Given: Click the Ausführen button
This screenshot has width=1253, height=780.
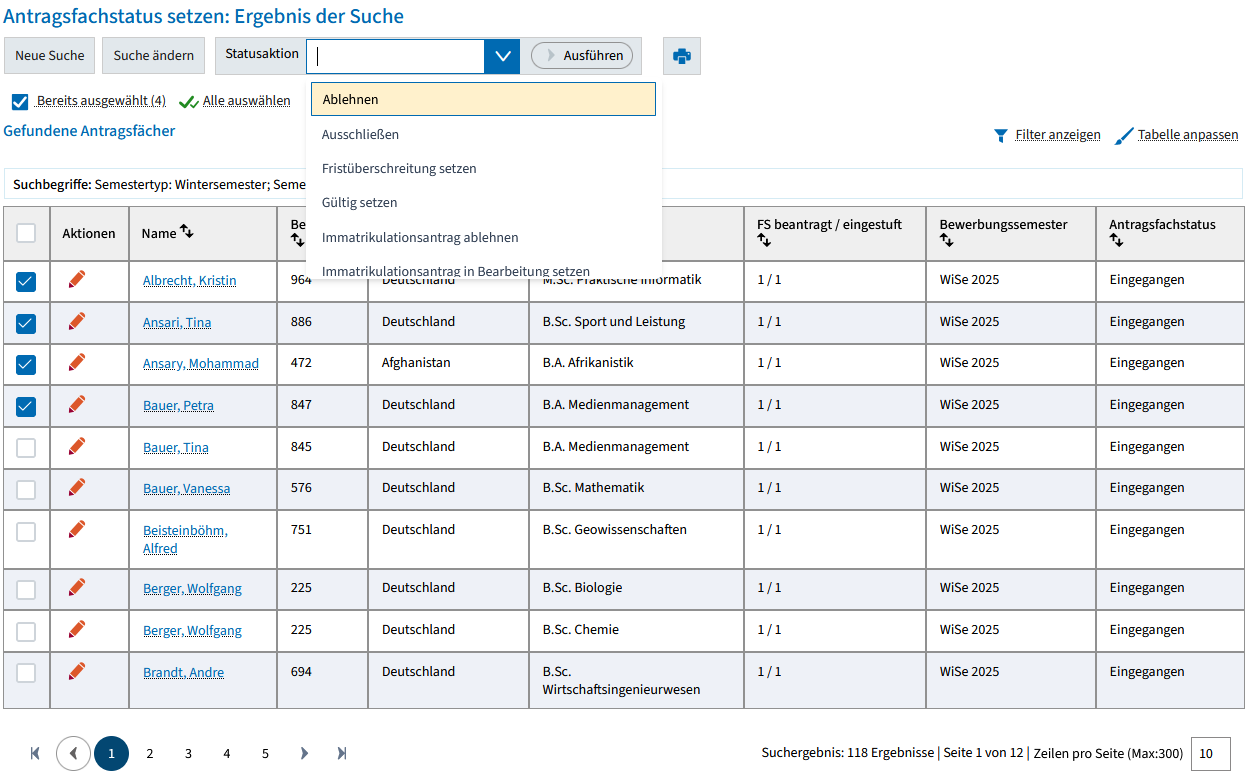Looking at the screenshot, I should pyautogui.click(x=582, y=56).
